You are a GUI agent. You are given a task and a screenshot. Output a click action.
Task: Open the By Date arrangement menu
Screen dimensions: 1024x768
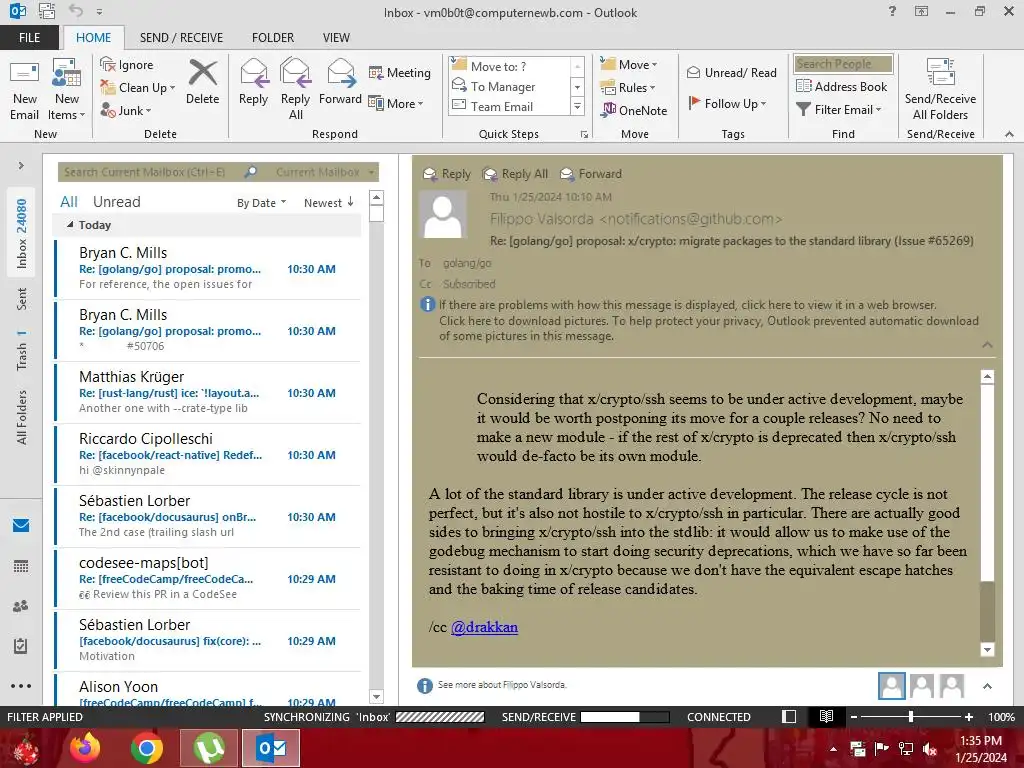[261, 203]
